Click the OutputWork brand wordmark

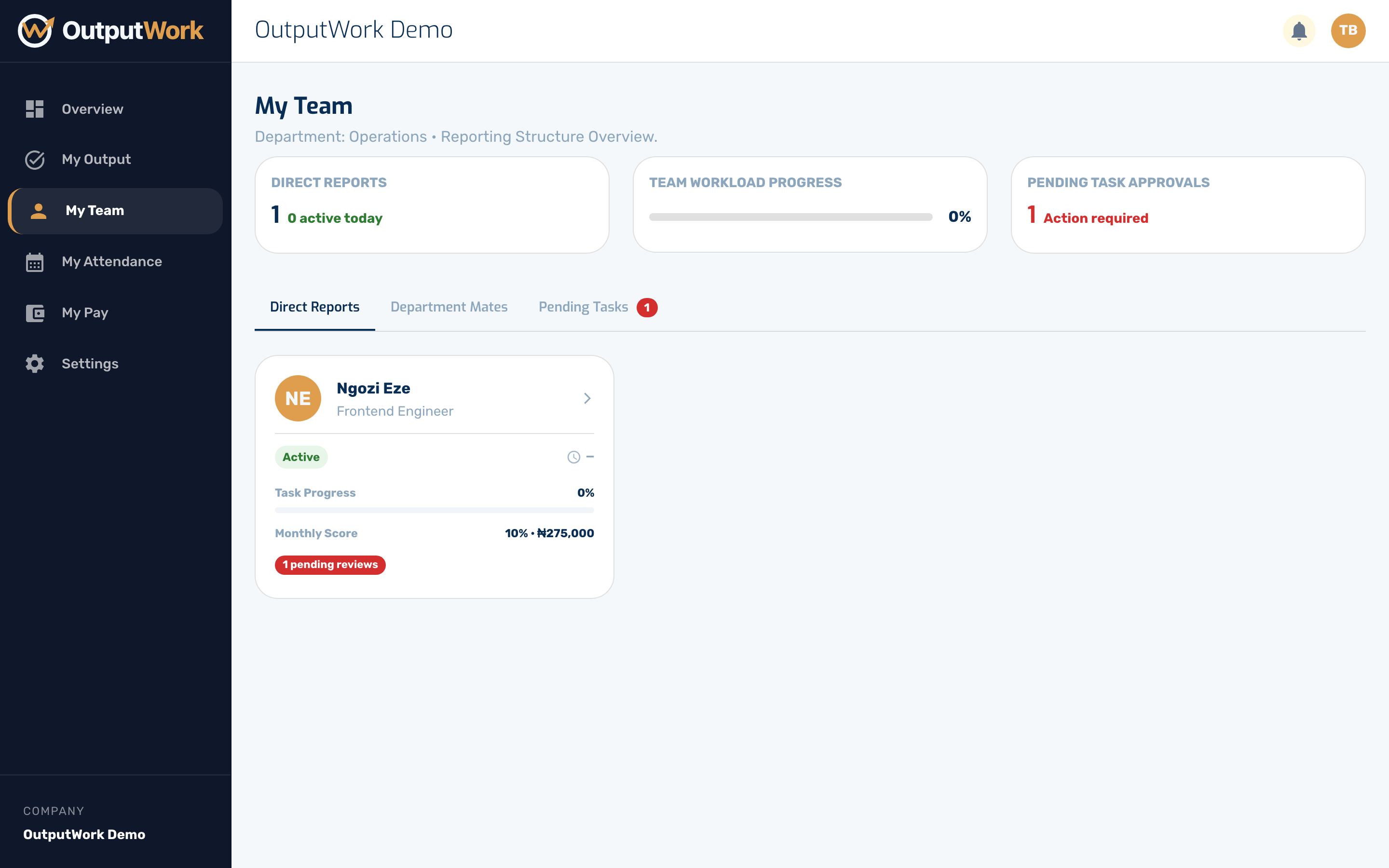coord(133,30)
